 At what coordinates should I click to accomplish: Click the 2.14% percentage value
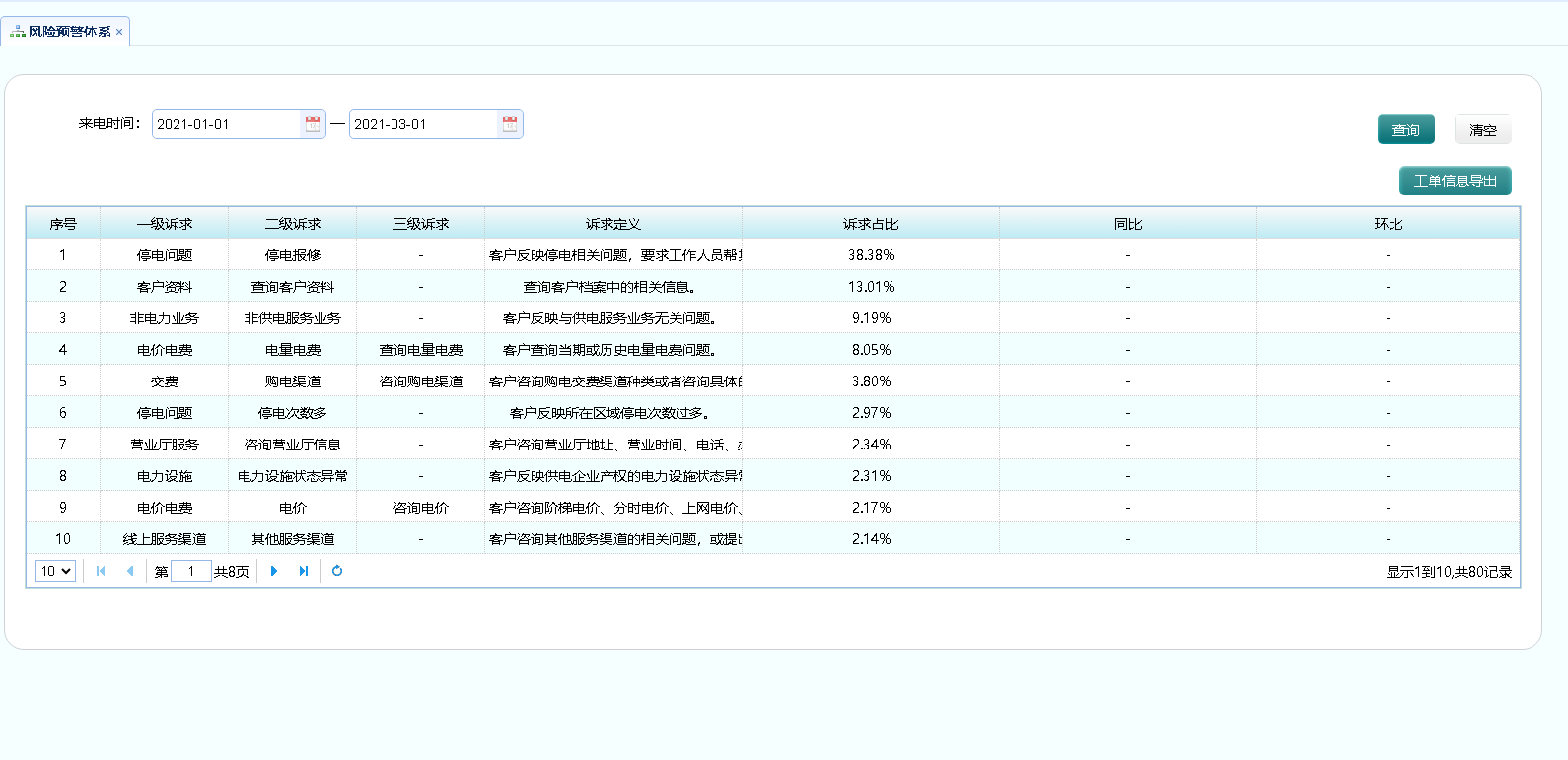(x=872, y=539)
